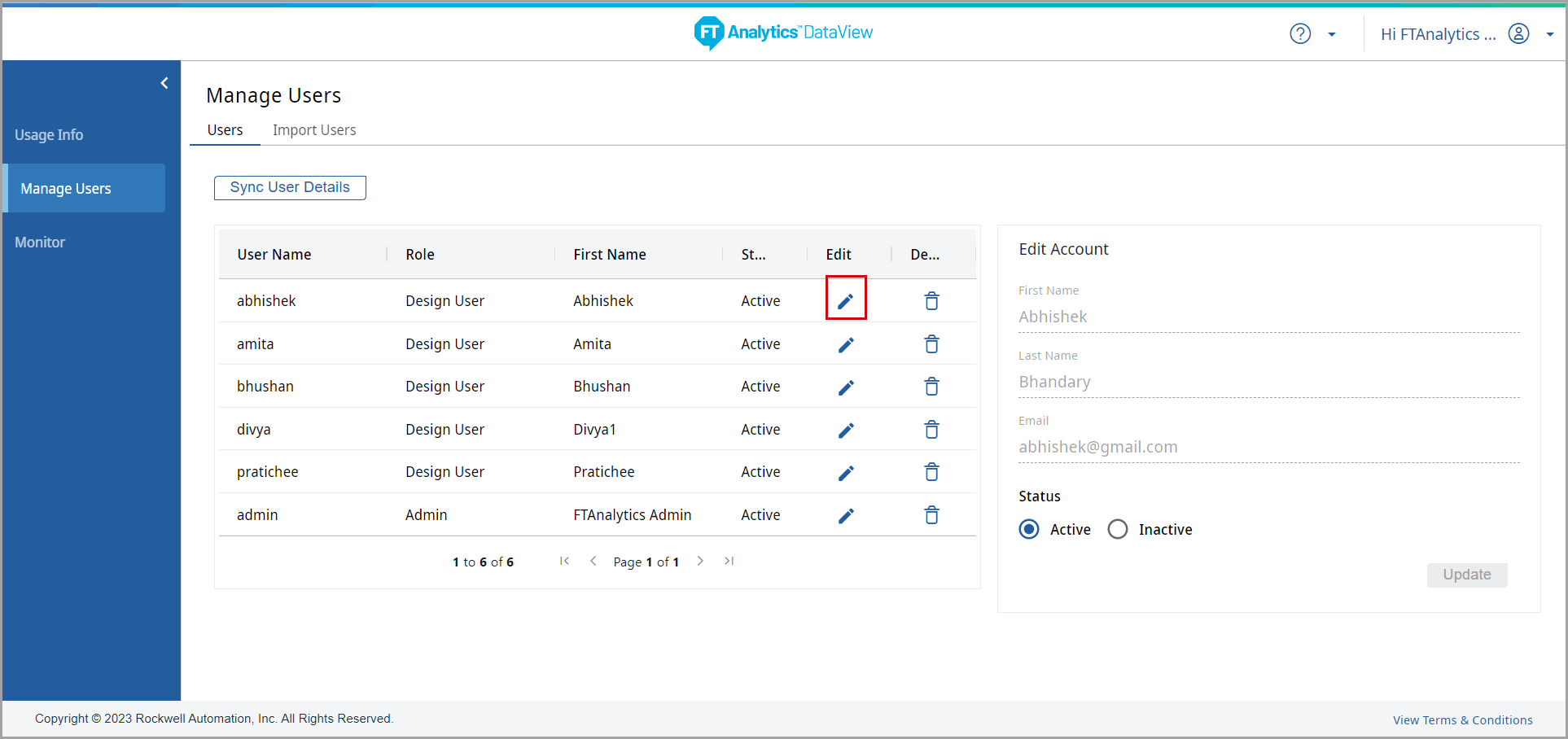Select the Inactive status radio
Screen dimensions: 1568x739
point(1118,530)
